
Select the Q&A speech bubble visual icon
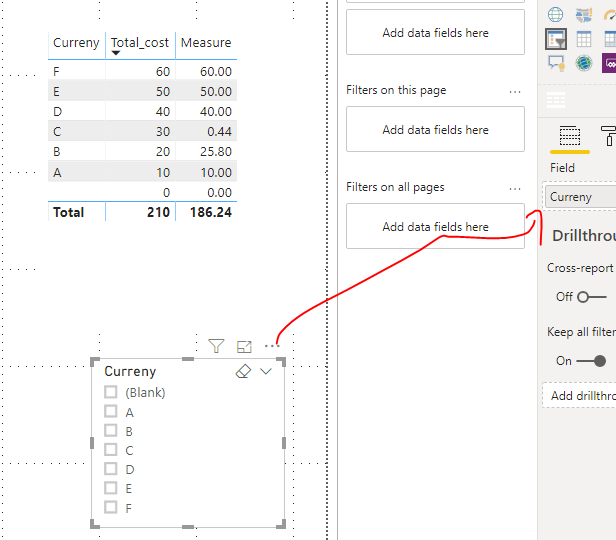click(x=556, y=63)
